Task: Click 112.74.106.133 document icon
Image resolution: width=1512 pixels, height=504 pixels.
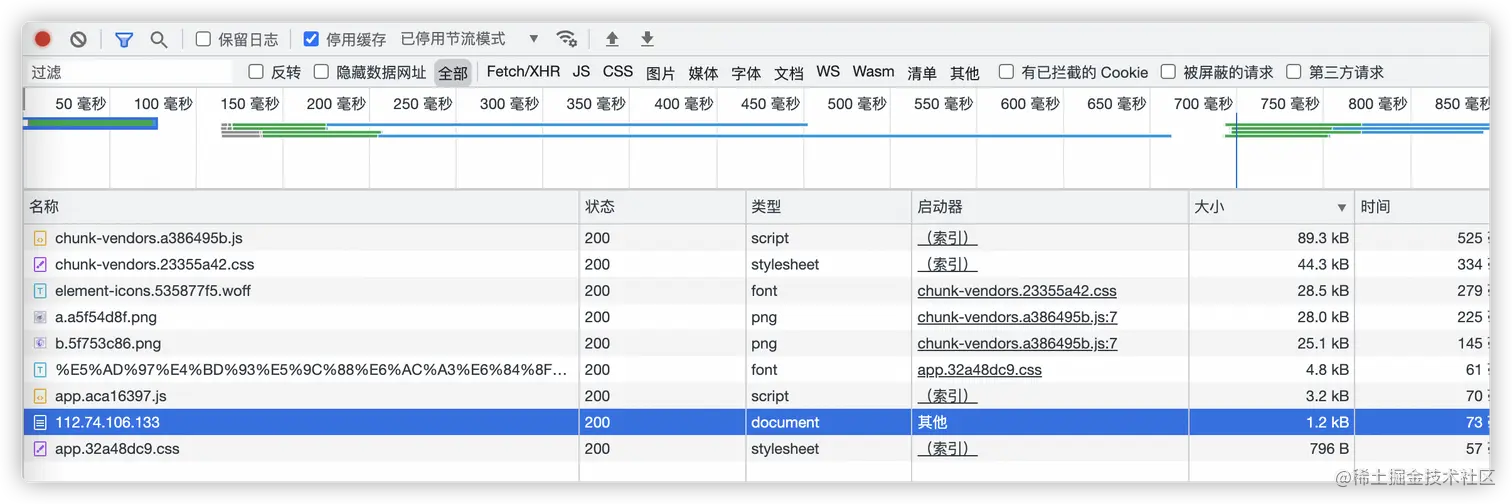Action: pos(40,422)
